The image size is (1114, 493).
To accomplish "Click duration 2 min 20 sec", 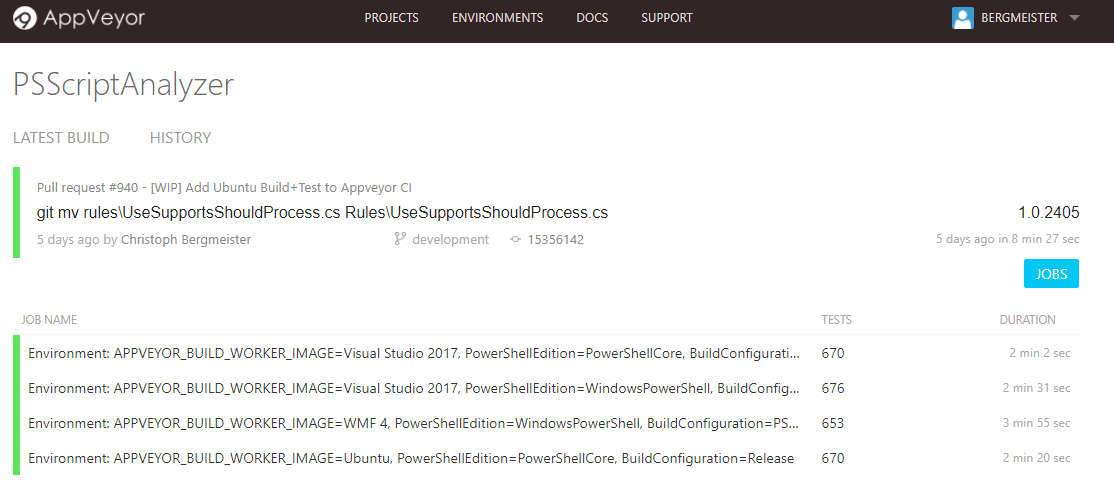I will 1037,459.
